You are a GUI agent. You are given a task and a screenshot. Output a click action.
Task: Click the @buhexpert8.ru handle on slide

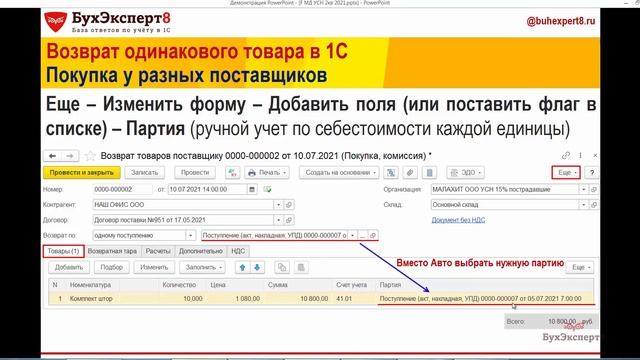tap(561, 21)
